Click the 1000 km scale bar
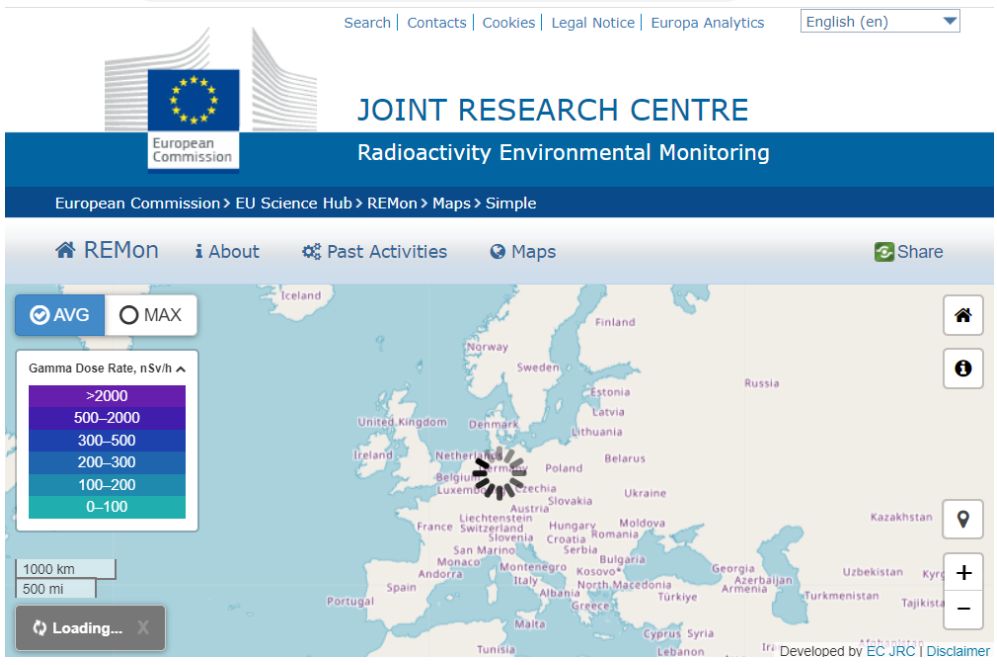 [65, 569]
